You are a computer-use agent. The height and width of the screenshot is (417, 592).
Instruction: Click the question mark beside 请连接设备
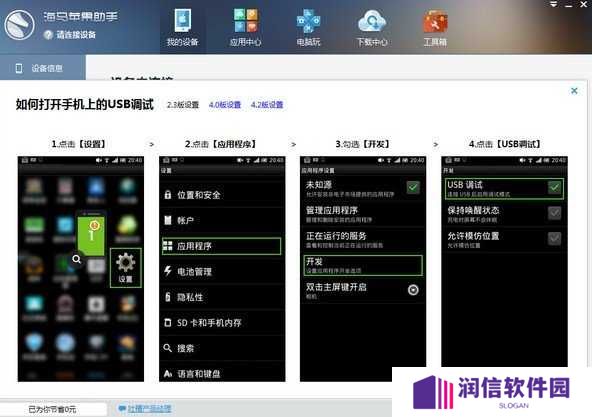(48, 35)
